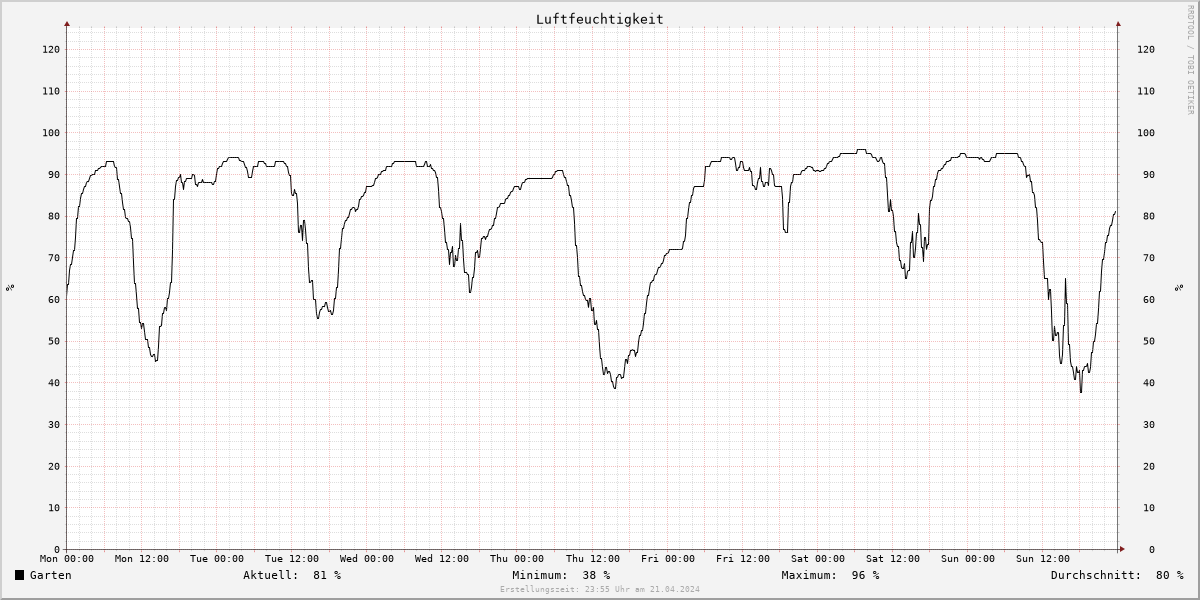Click the Sat 12:00 time axis label
Image resolution: width=1200 pixels, height=600 pixels.
[x=892, y=559]
